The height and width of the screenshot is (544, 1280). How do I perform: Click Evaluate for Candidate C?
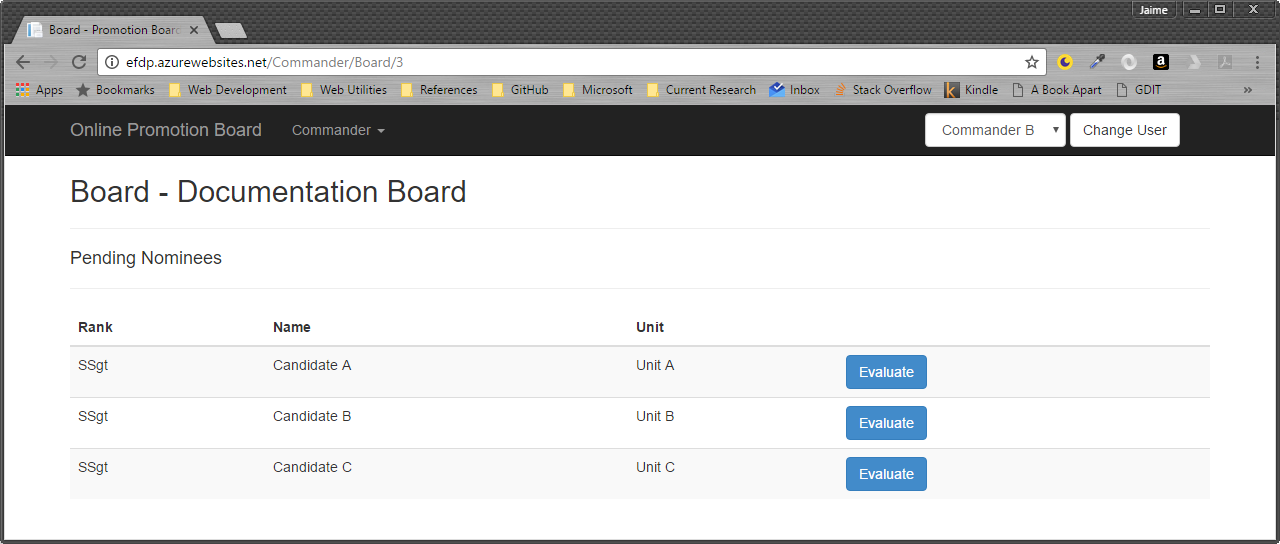(x=886, y=474)
